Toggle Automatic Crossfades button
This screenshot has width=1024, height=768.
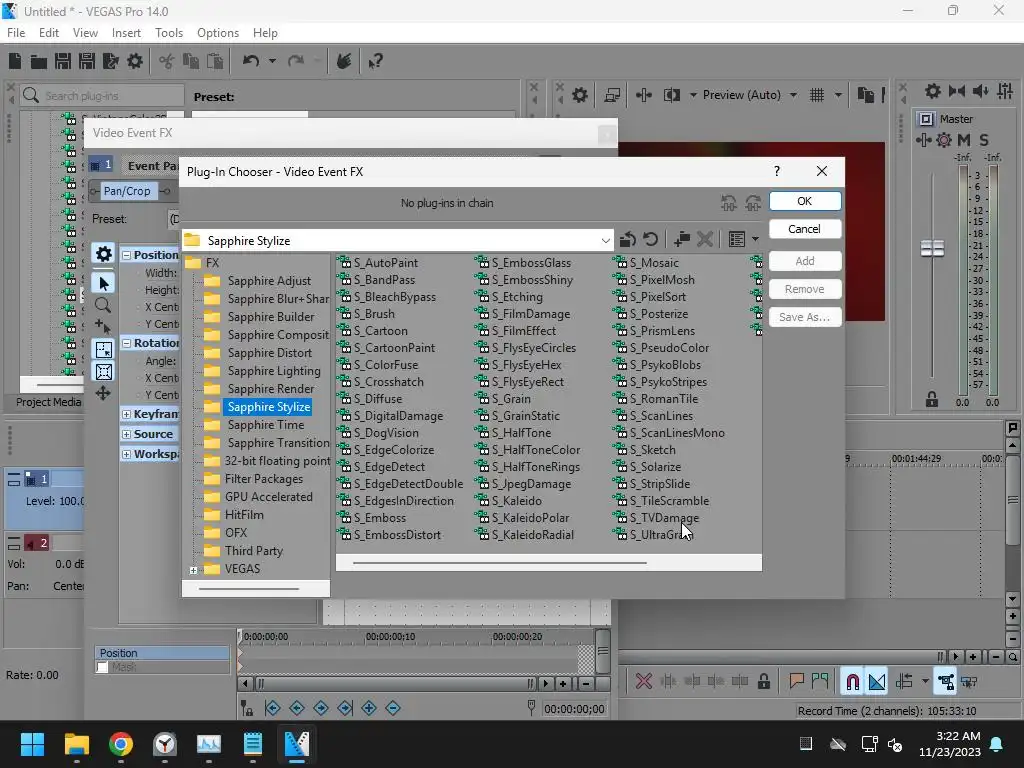tap(876, 682)
